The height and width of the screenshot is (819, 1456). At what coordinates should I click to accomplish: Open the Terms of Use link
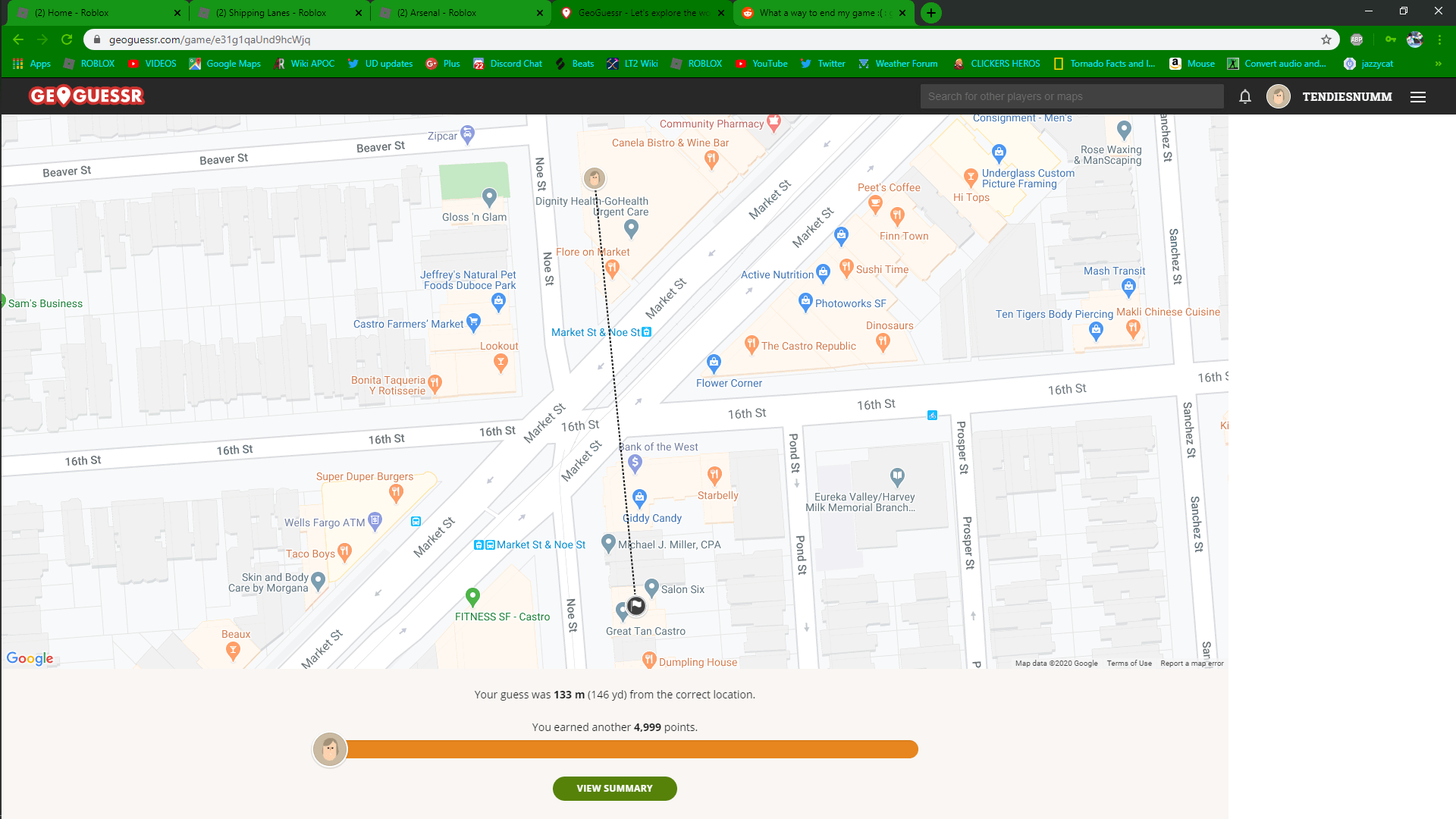1128,664
